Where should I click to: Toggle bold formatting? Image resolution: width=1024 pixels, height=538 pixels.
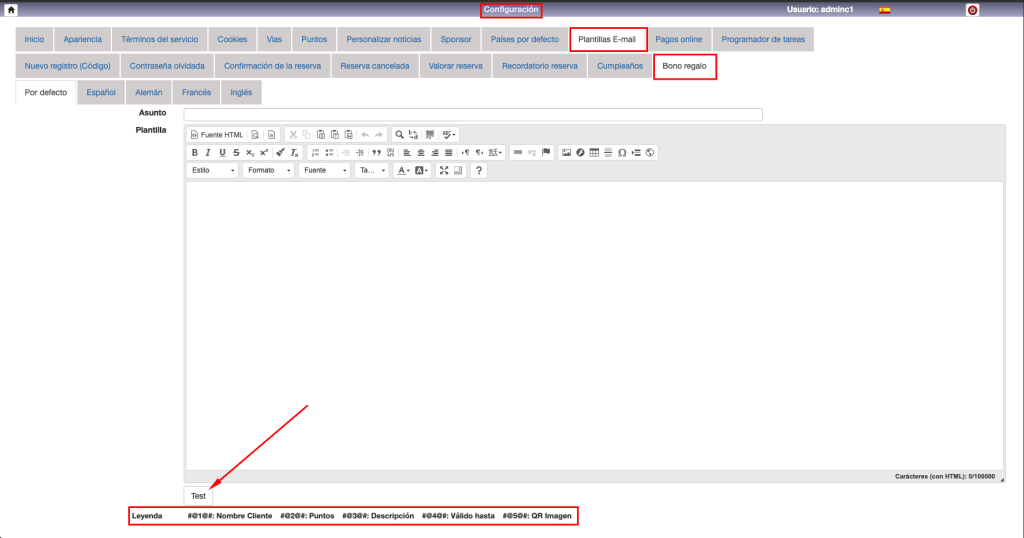click(195, 153)
